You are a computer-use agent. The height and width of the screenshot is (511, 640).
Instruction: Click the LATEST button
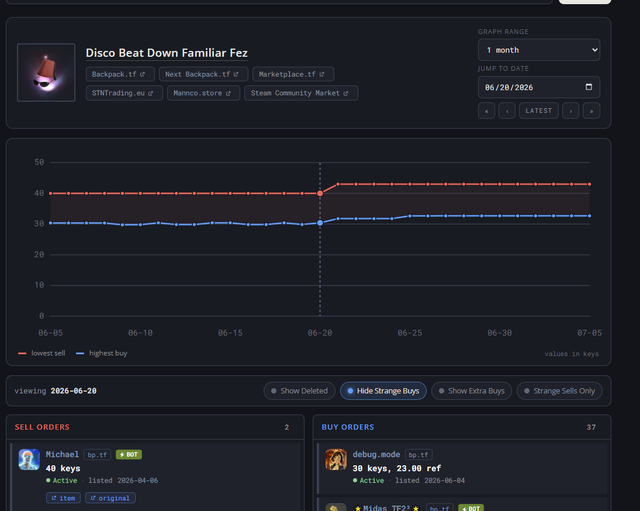click(x=539, y=111)
